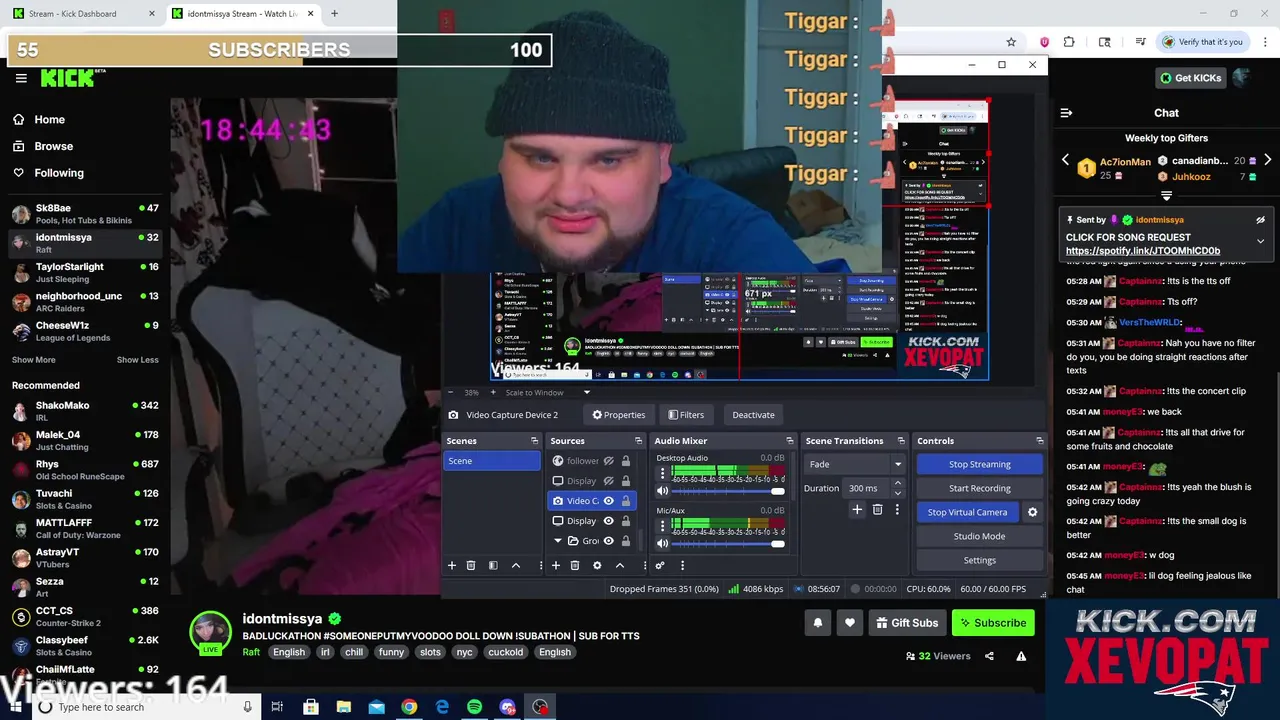Report the stream via warning icon
The height and width of the screenshot is (720, 1280).
click(x=1021, y=656)
